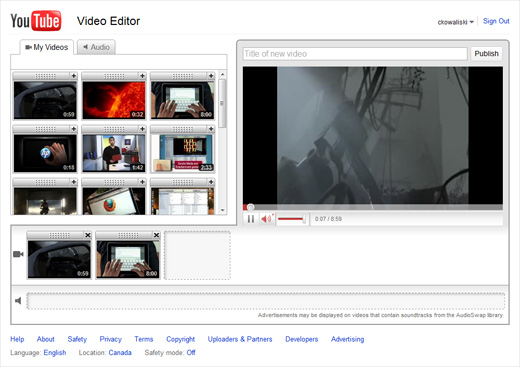
Task: Open the Copyright link
Action: [x=180, y=339]
